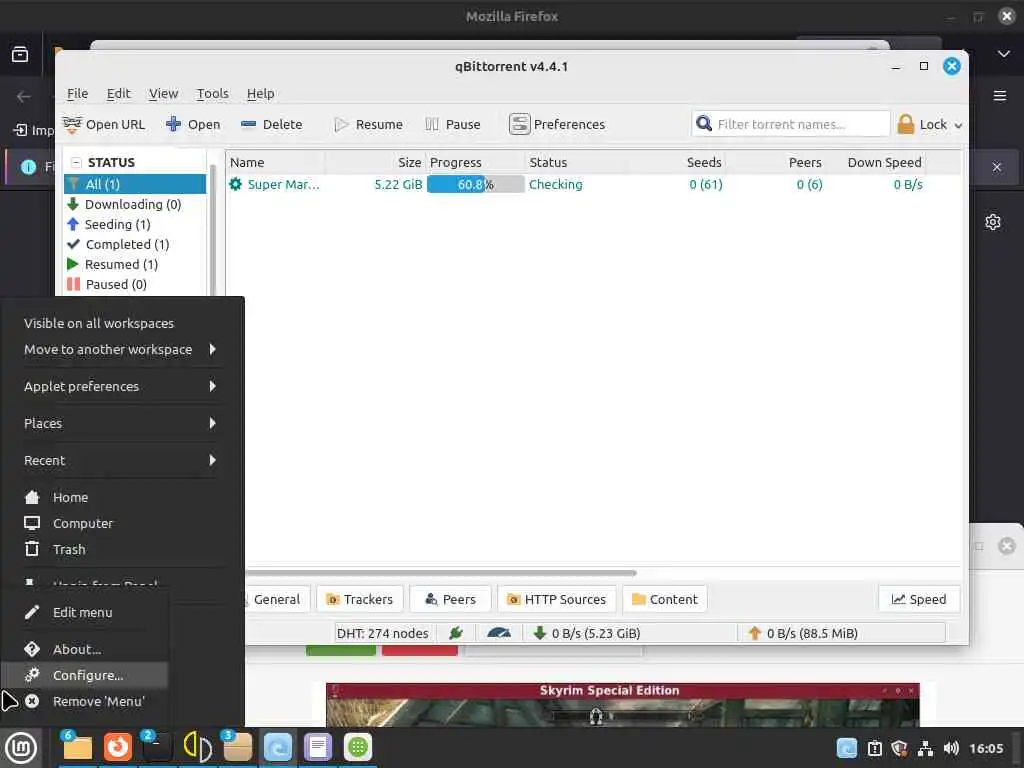Screen dimensions: 1024x768
Task: Open Firefox from the taskbar
Action: pos(118,747)
